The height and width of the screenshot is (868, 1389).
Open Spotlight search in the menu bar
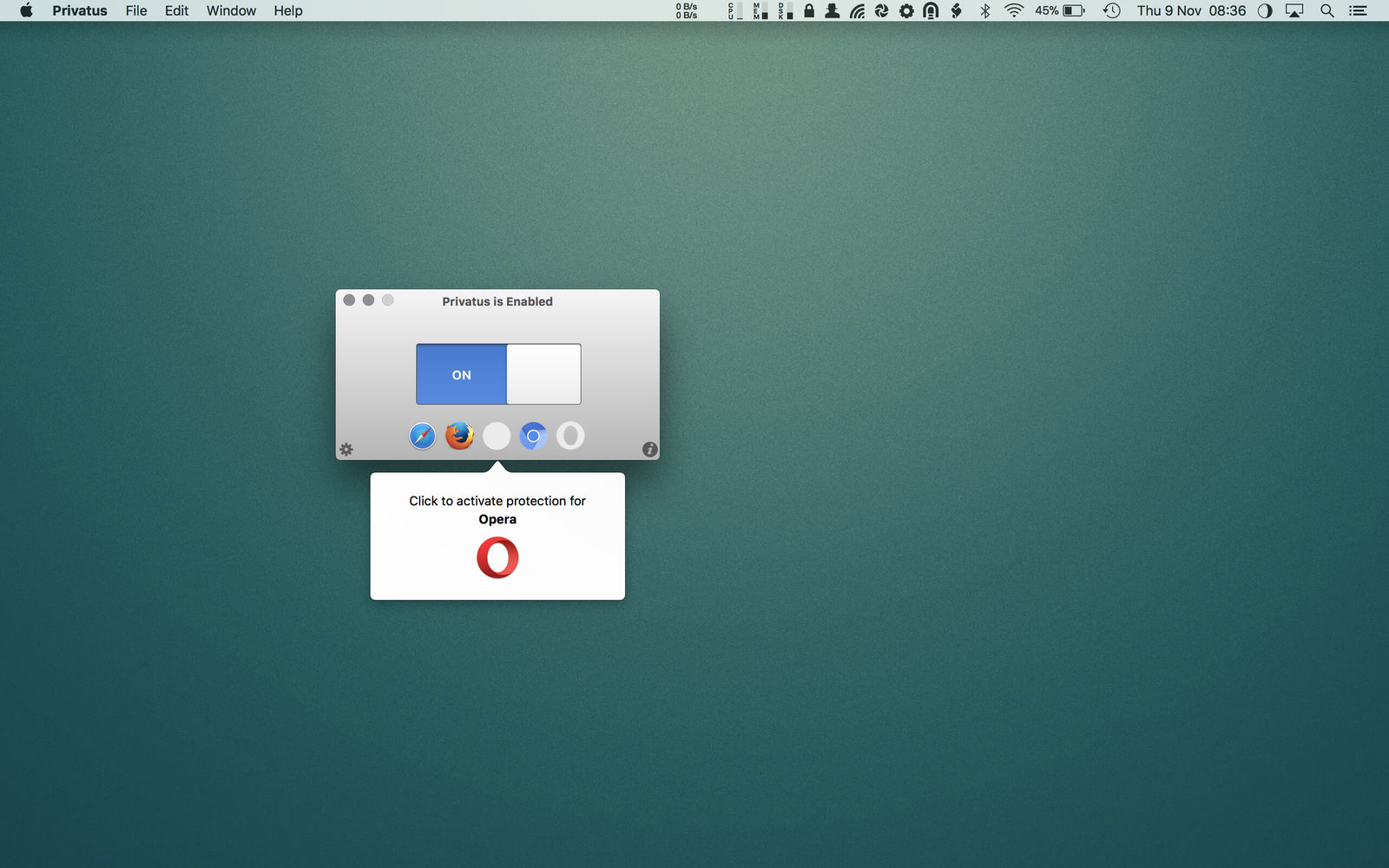1327,10
